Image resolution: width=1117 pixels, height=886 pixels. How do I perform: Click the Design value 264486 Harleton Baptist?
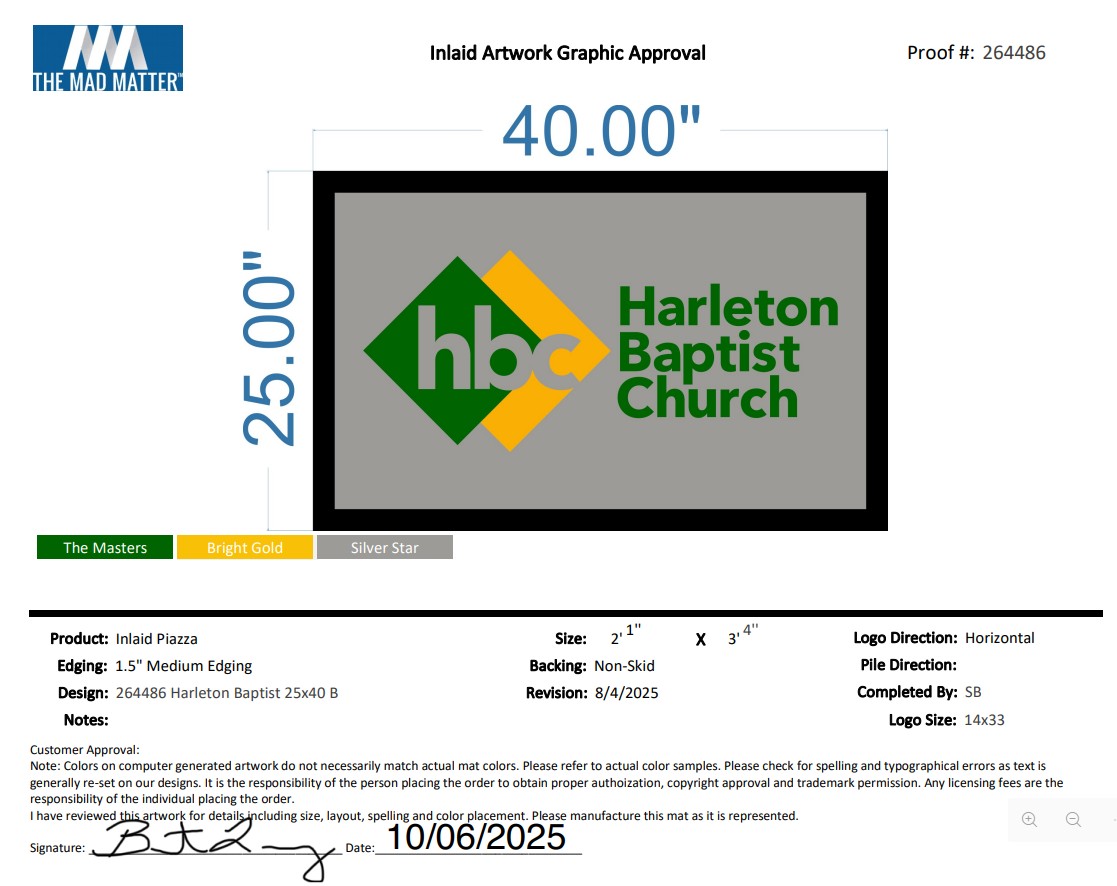coord(226,693)
